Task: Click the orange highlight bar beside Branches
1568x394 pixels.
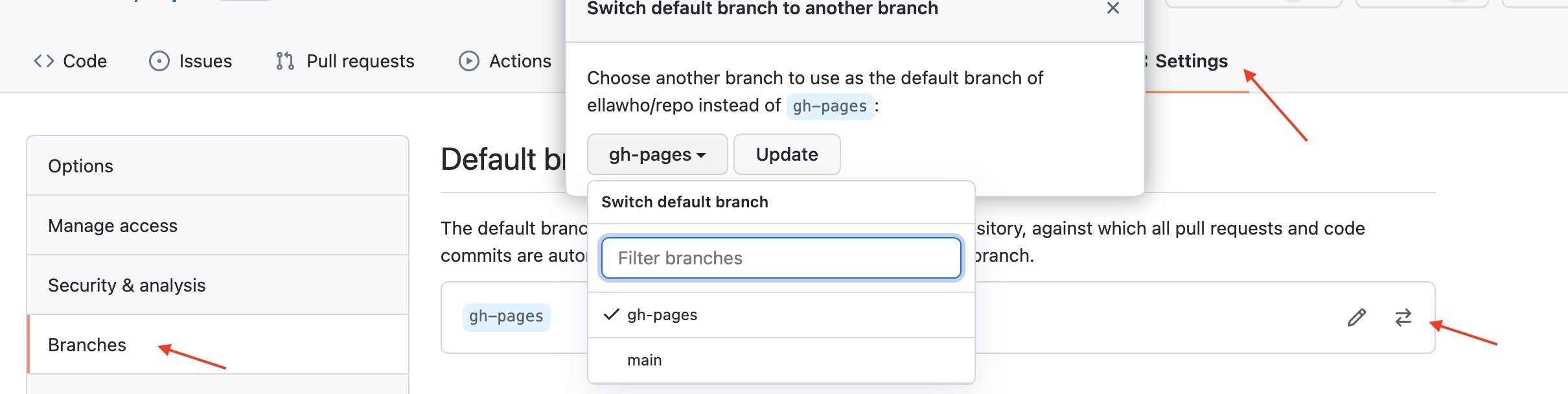Action: [29, 345]
